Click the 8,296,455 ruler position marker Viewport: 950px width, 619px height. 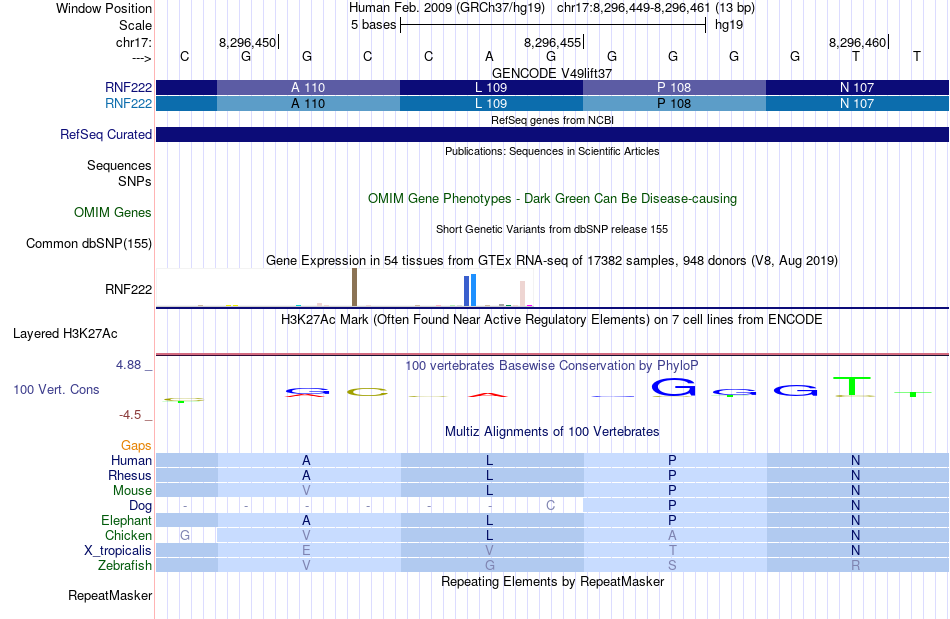pos(553,42)
